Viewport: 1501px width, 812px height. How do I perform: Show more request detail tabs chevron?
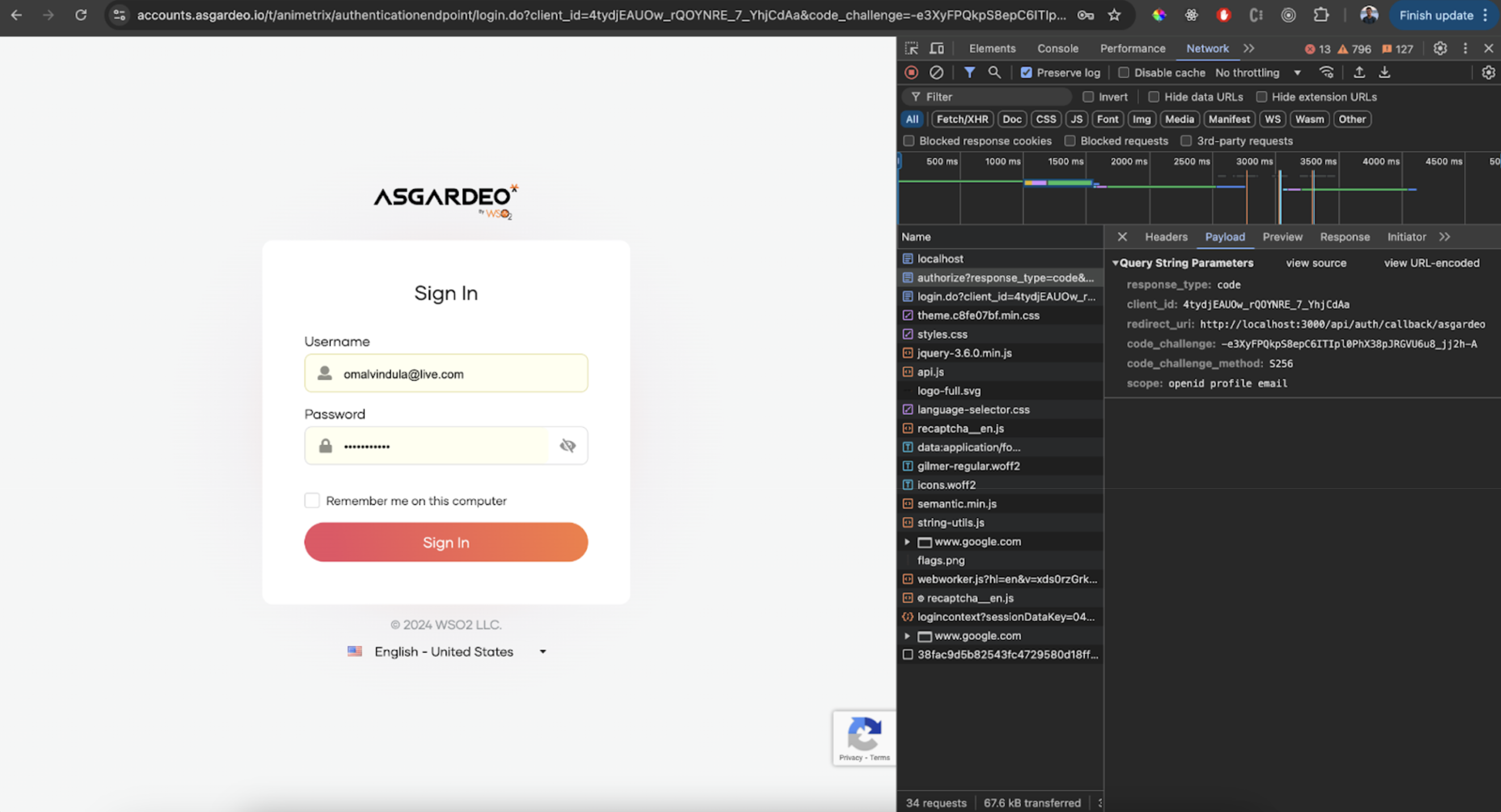click(1444, 236)
